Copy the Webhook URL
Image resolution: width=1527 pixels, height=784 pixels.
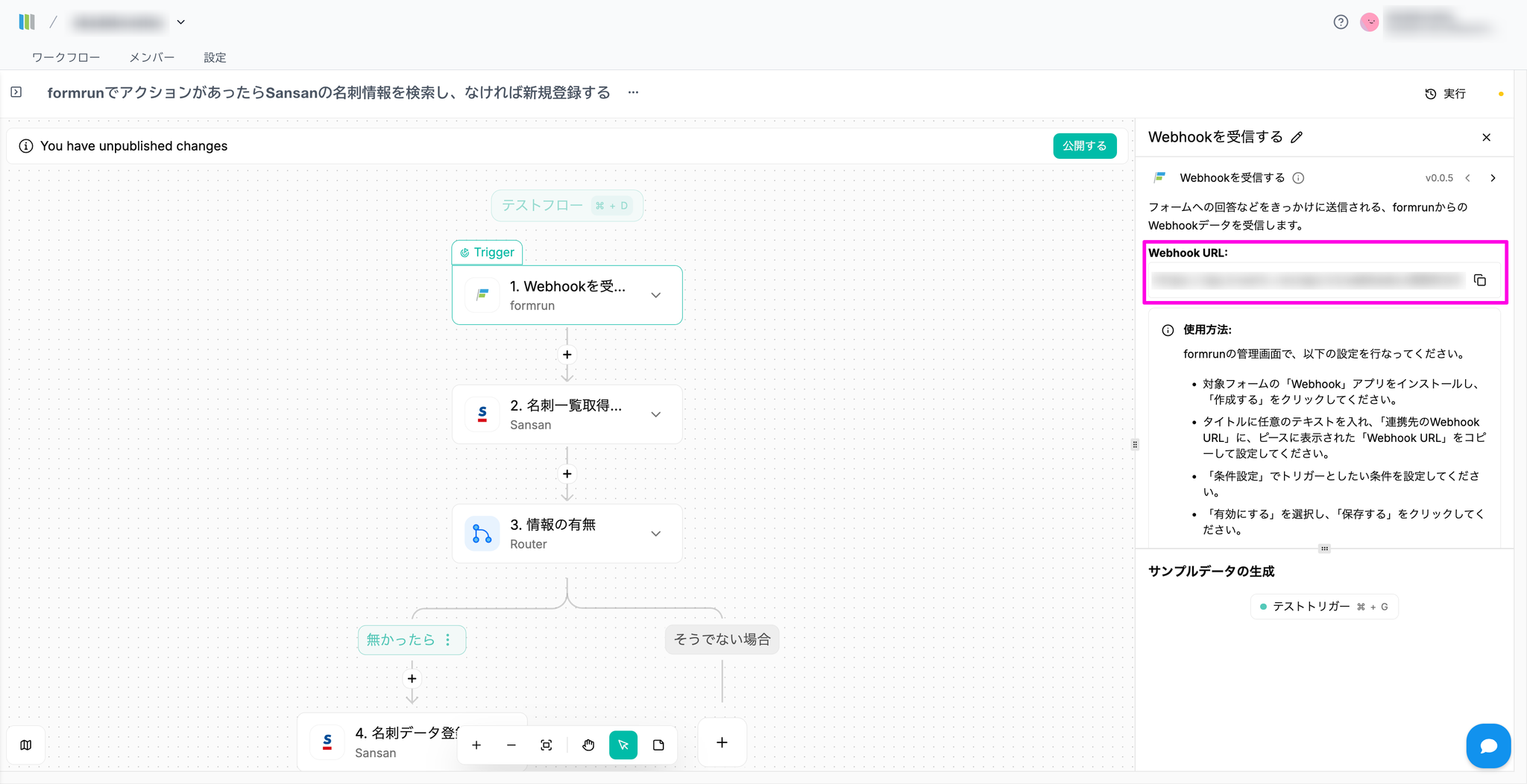(x=1480, y=280)
